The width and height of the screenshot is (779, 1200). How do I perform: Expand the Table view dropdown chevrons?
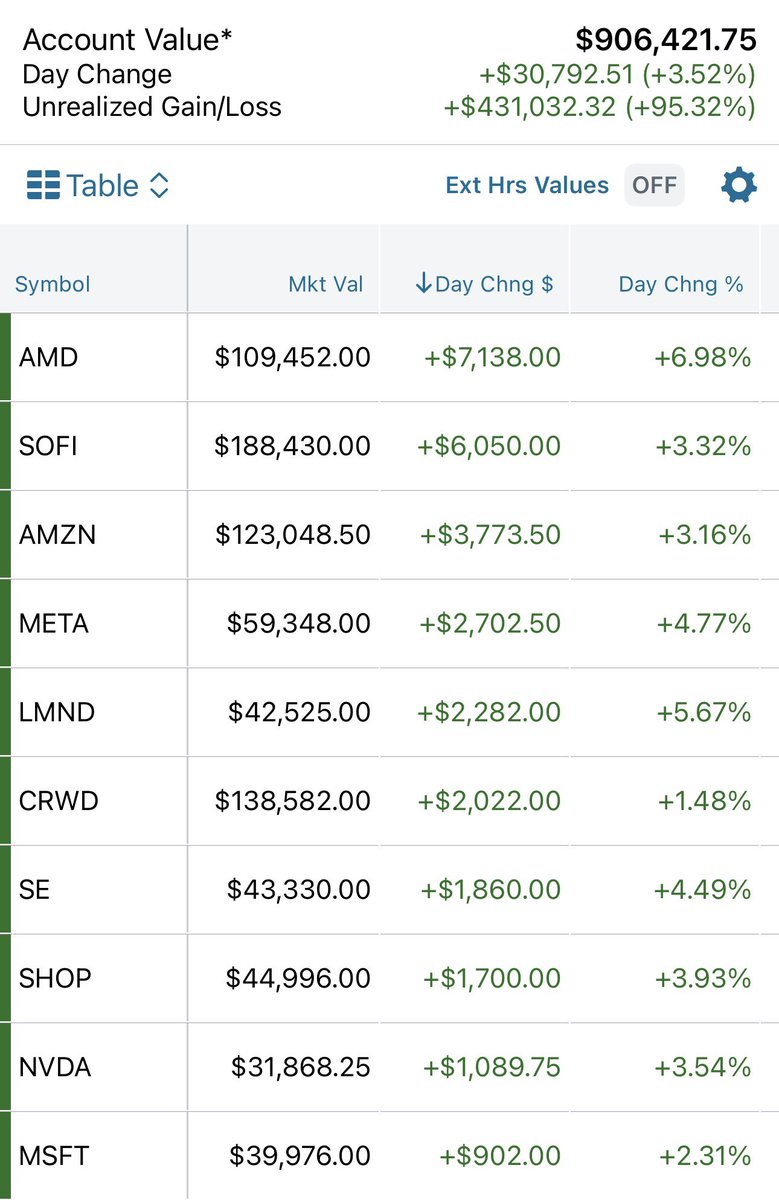click(159, 185)
